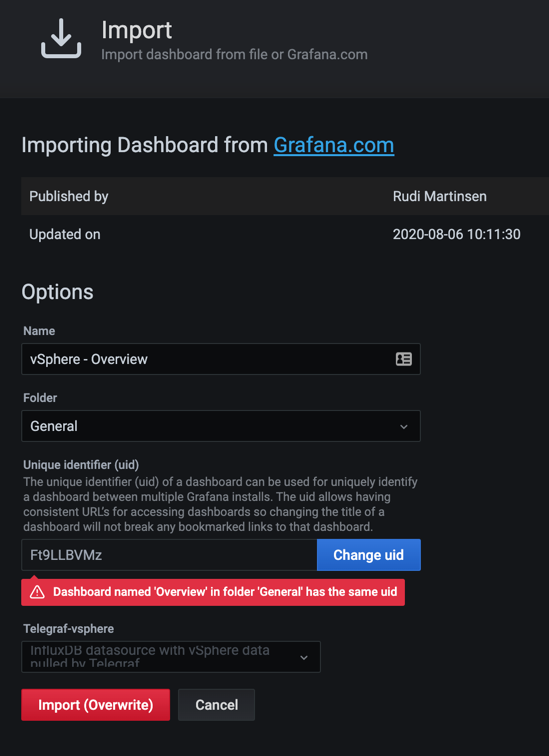Click the chevron in Telegraf-vsphere dropdown
The image size is (549, 756).
[304, 658]
